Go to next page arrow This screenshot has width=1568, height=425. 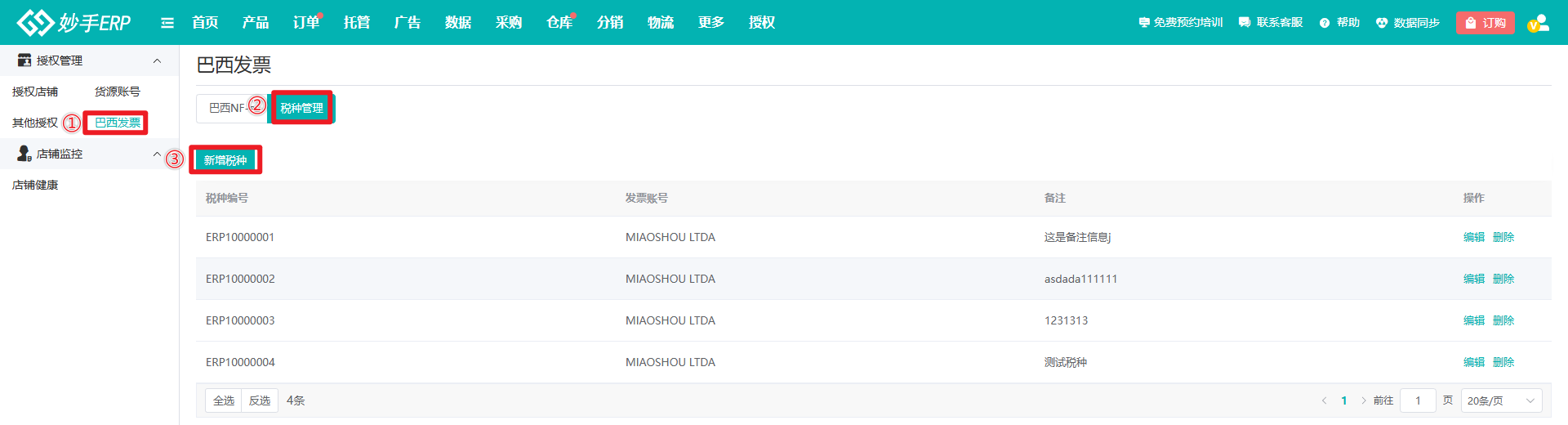1363,400
